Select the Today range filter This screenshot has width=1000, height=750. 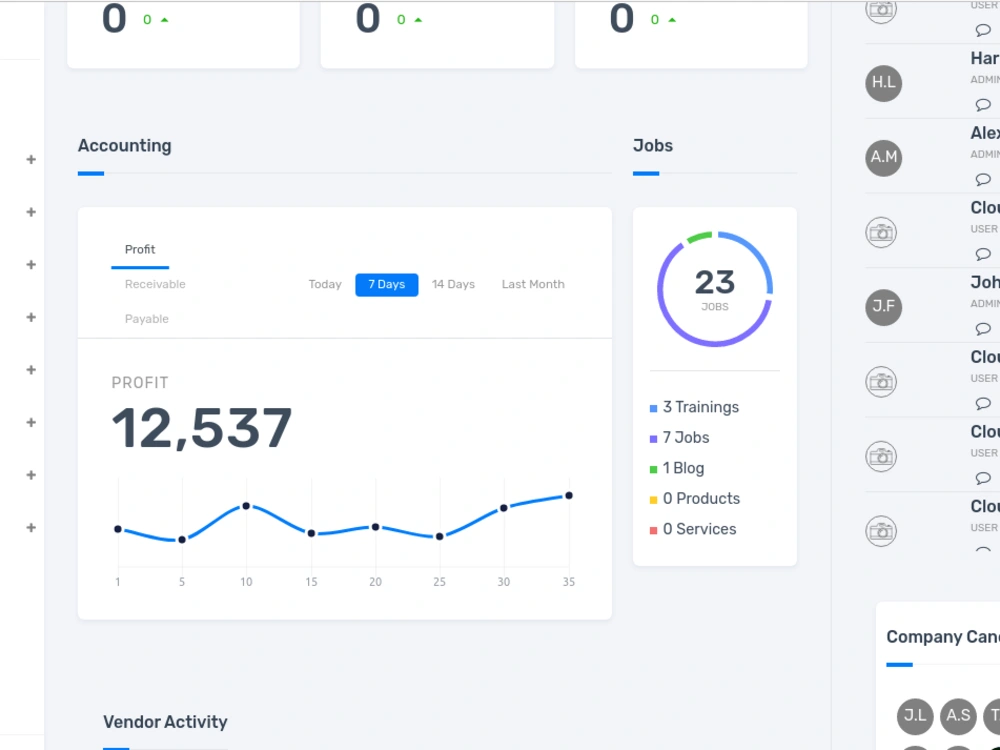(325, 284)
